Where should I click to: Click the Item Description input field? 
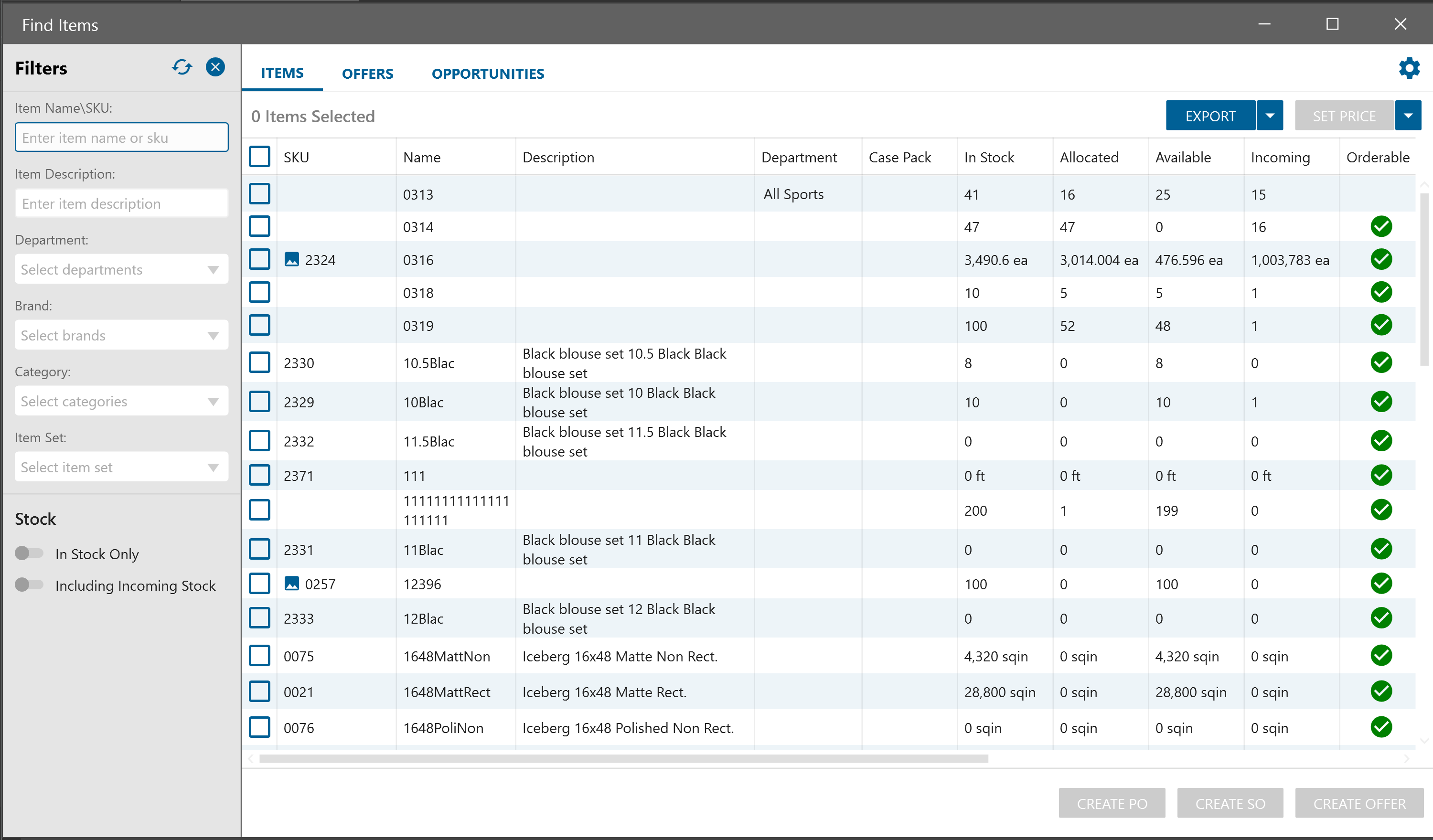[x=121, y=203]
